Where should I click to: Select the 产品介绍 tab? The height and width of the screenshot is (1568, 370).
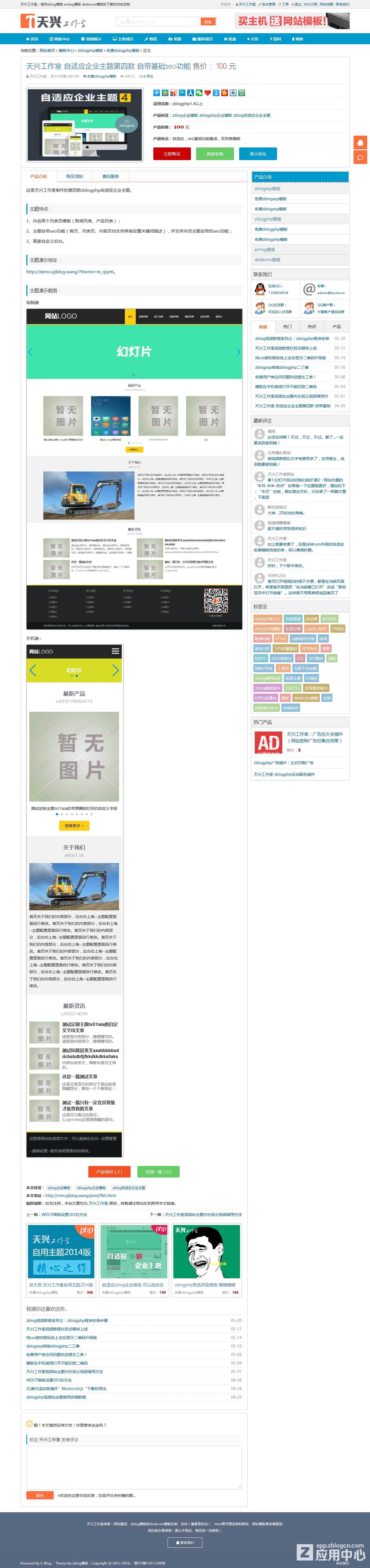[38, 177]
